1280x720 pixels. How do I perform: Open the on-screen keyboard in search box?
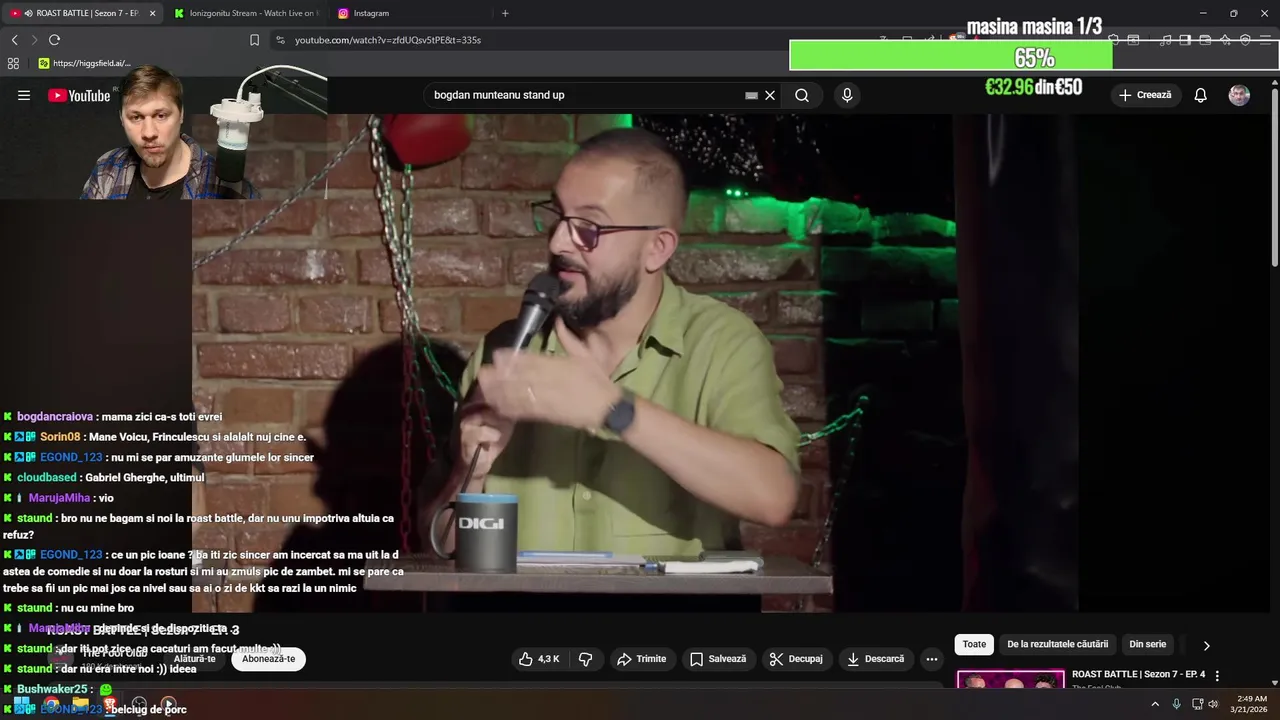(751, 95)
